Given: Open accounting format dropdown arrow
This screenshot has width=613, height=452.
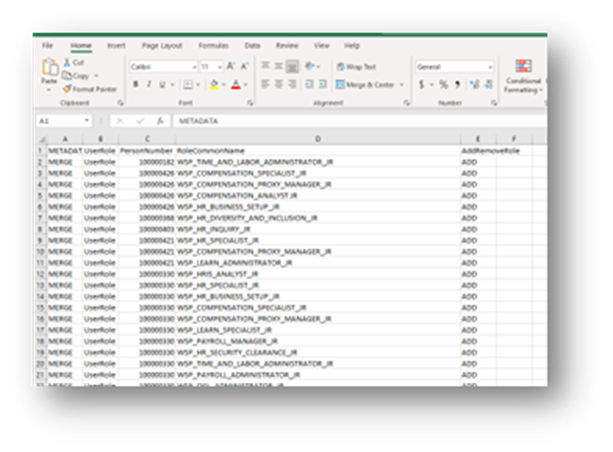Looking at the screenshot, I should tap(432, 84).
